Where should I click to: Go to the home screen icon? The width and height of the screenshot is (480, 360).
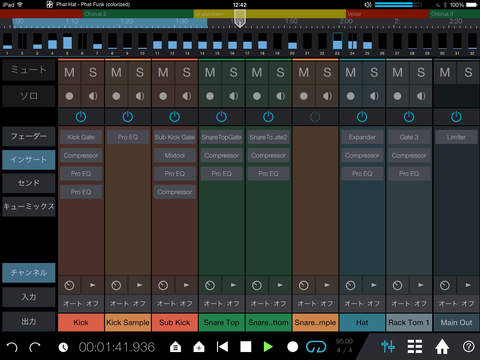(442, 347)
